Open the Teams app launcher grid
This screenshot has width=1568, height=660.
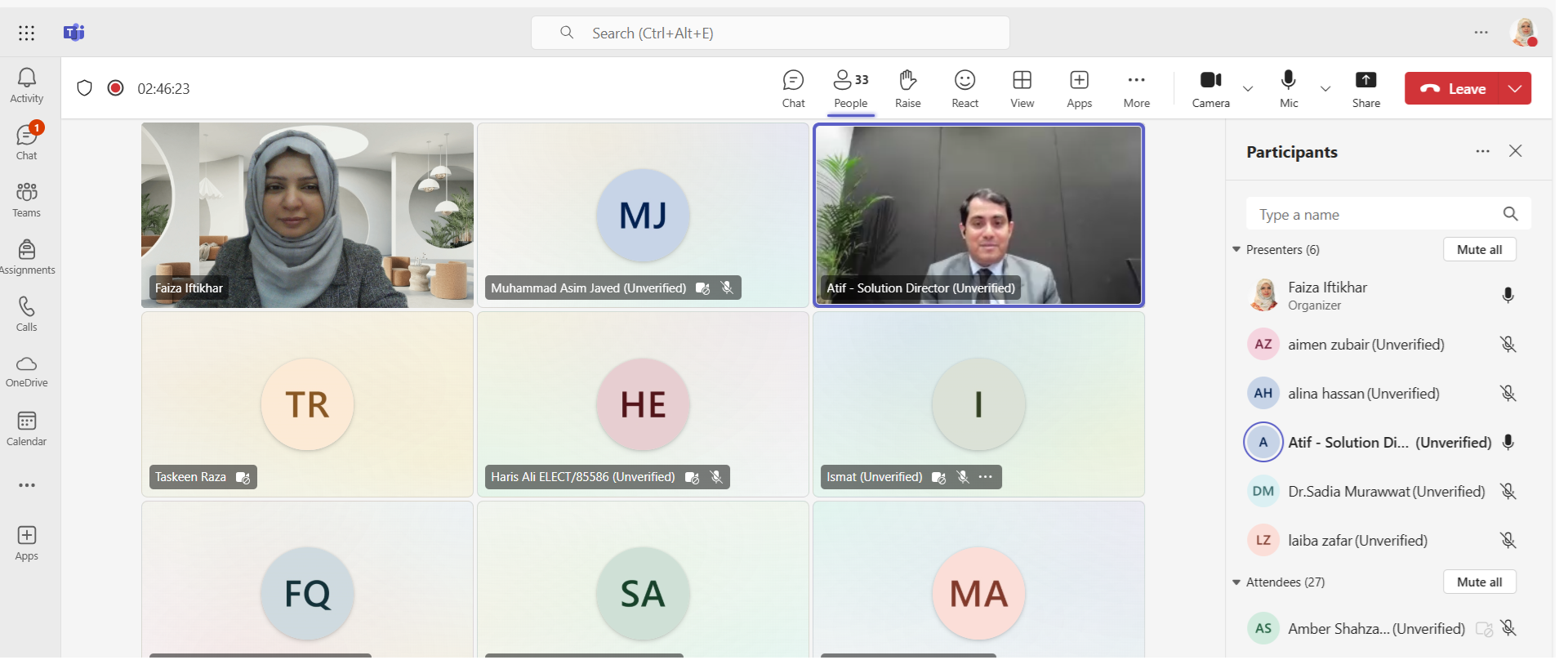coord(27,33)
